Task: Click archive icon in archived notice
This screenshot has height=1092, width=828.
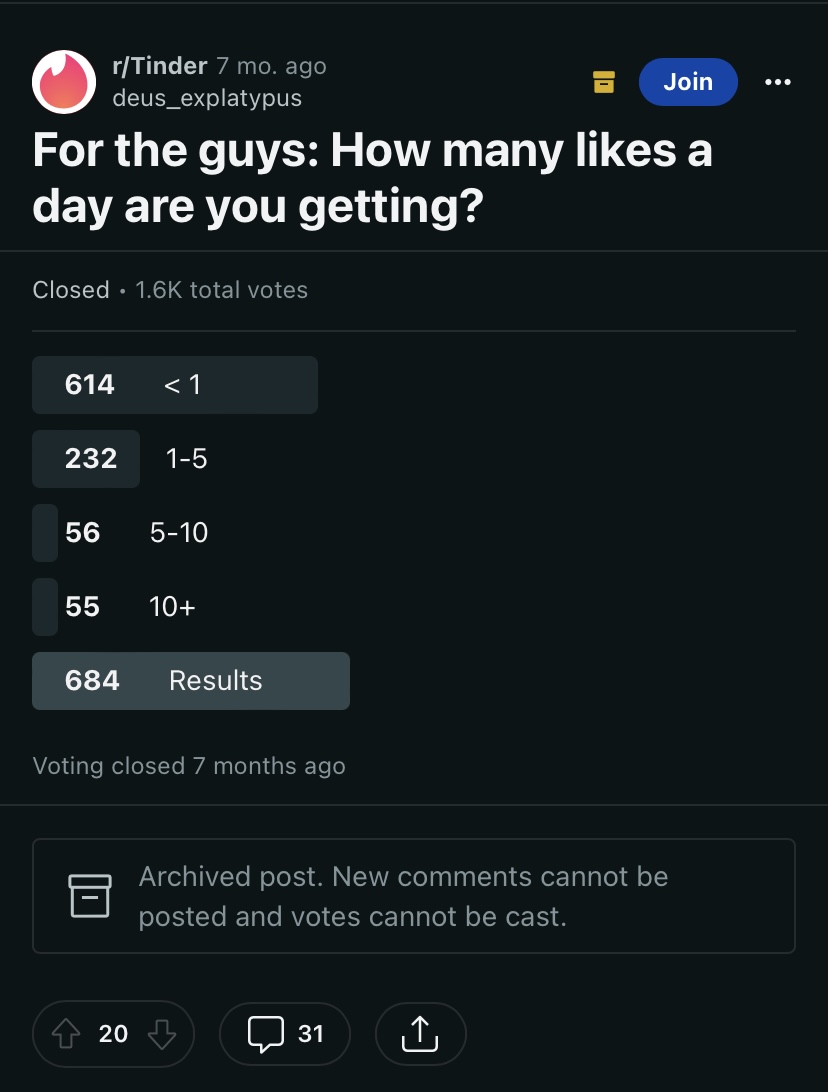Action: click(90, 896)
